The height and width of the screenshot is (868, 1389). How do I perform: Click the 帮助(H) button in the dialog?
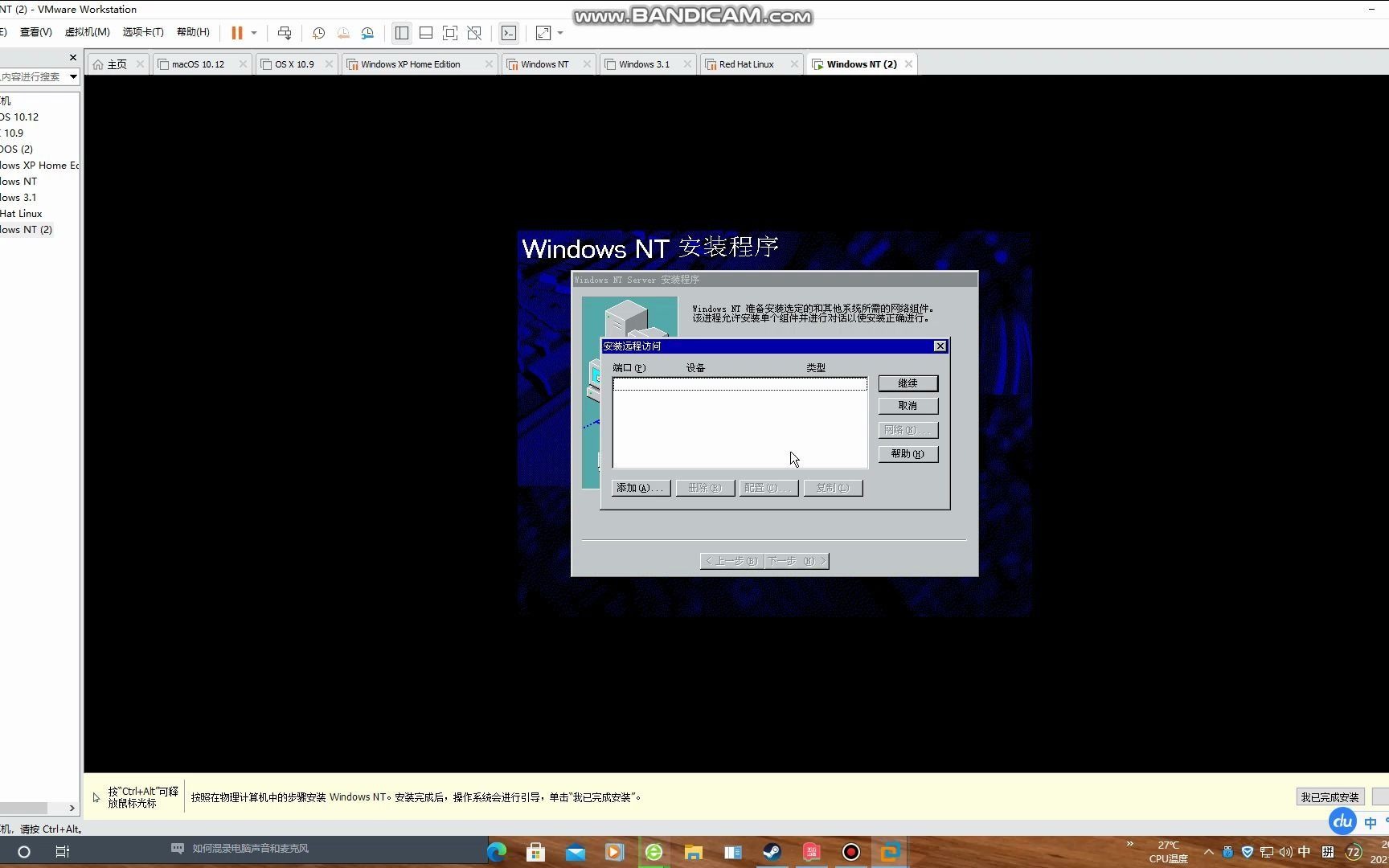(x=908, y=454)
